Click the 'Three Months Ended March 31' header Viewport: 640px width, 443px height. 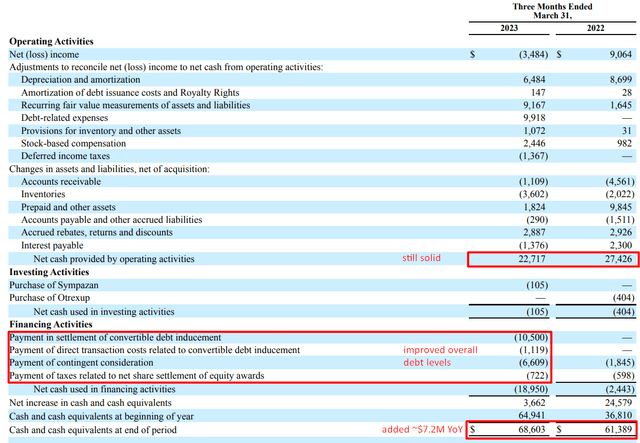click(x=552, y=11)
